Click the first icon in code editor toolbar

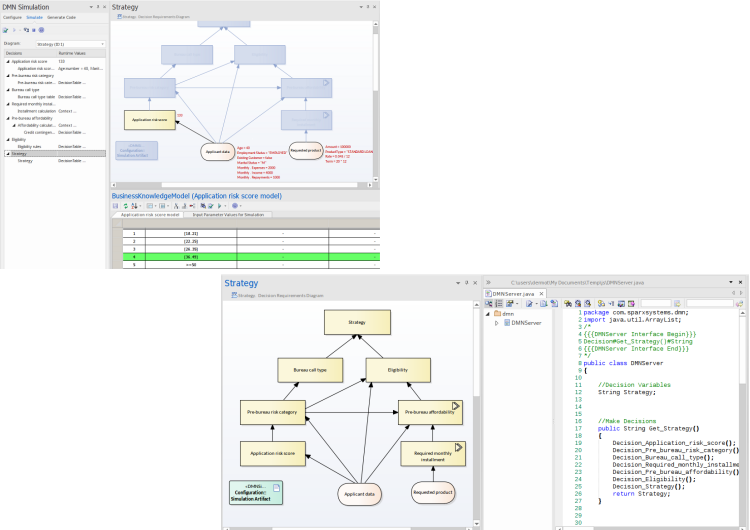click(x=489, y=303)
